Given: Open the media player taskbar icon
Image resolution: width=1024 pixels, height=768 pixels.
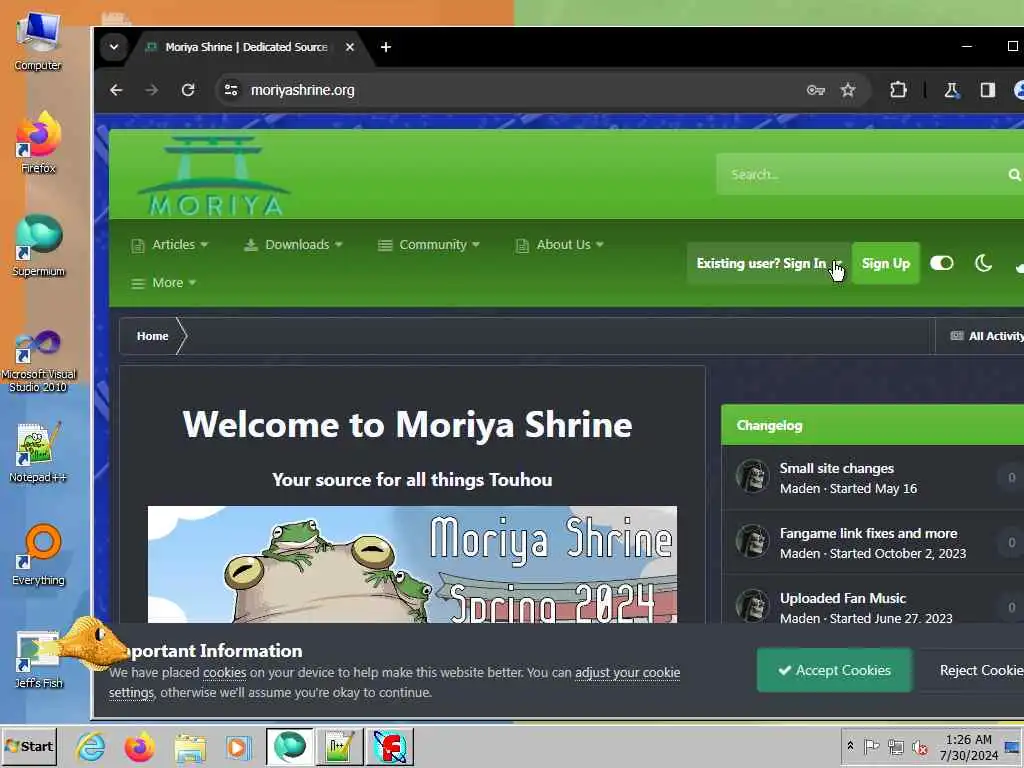Looking at the screenshot, I should [238, 746].
